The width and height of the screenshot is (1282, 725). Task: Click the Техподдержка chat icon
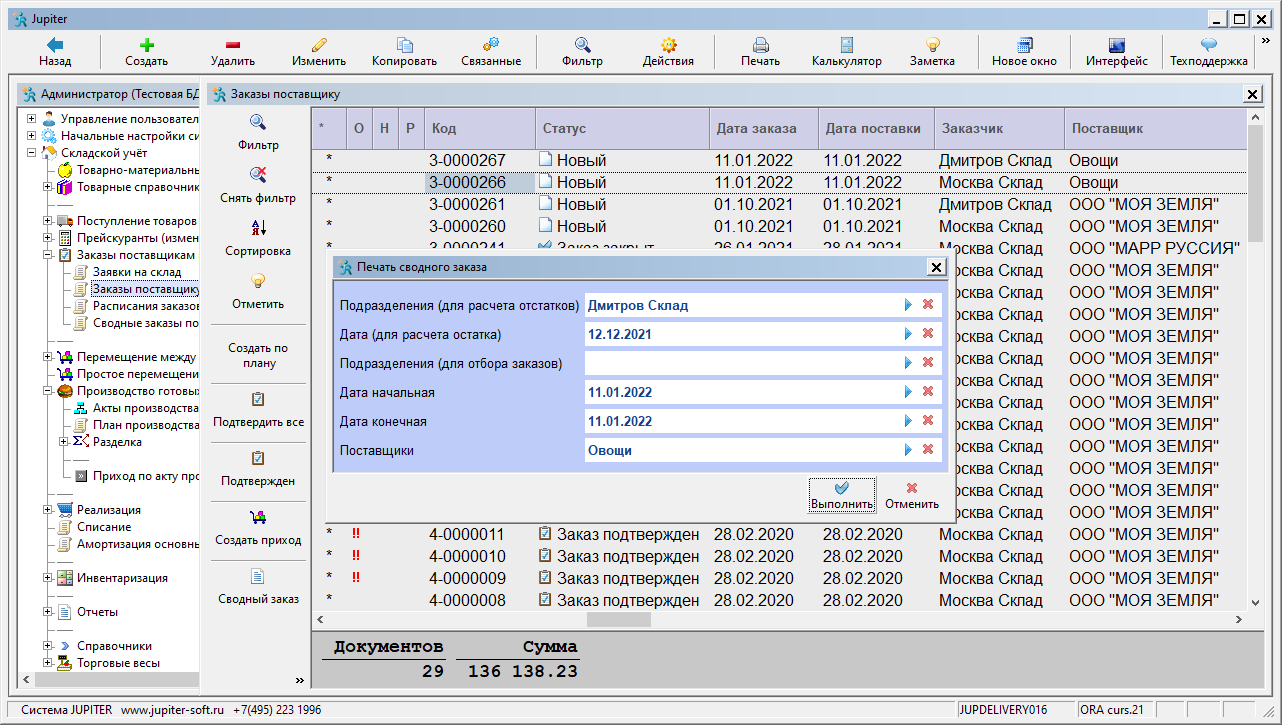[1209, 45]
